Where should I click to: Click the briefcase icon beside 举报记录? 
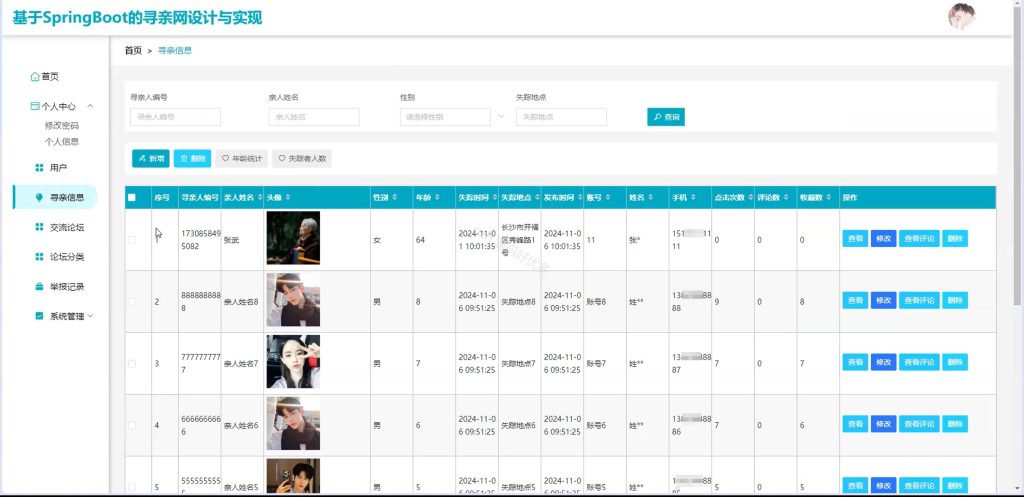coord(39,287)
